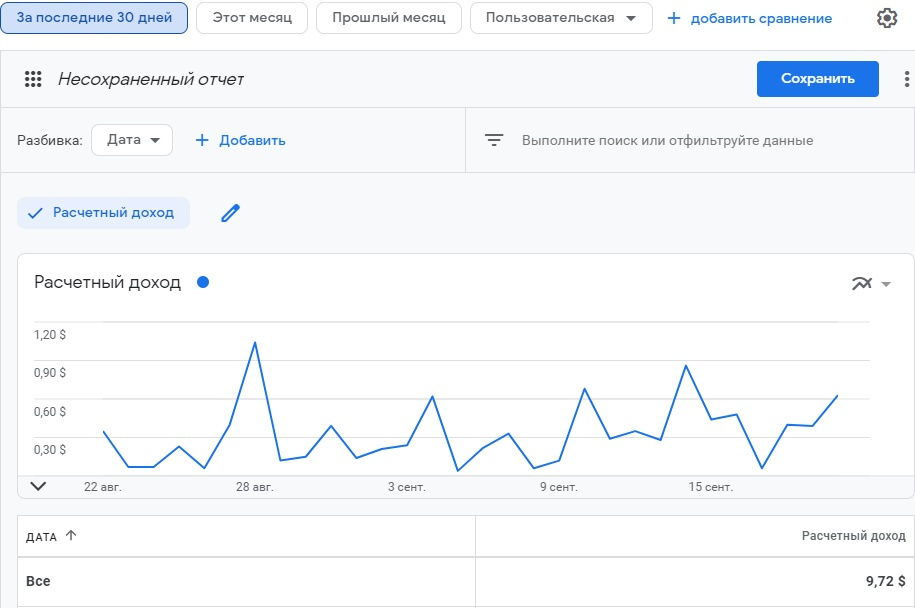Click the Сохранить button
This screenshot has width=915, height=608.
tap(817, 79)
